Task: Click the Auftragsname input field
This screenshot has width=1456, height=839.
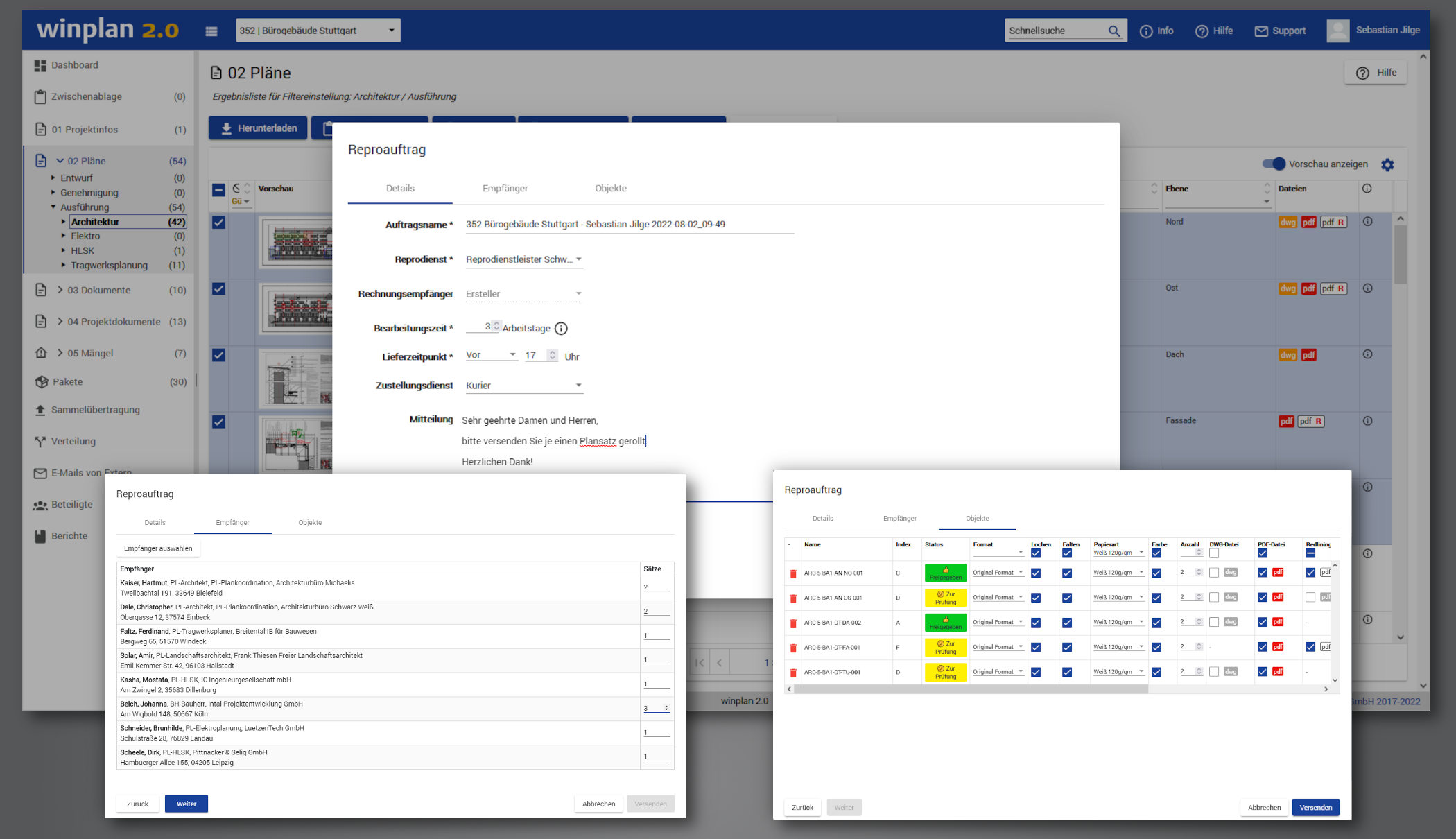Action: (x=629, y=225)
